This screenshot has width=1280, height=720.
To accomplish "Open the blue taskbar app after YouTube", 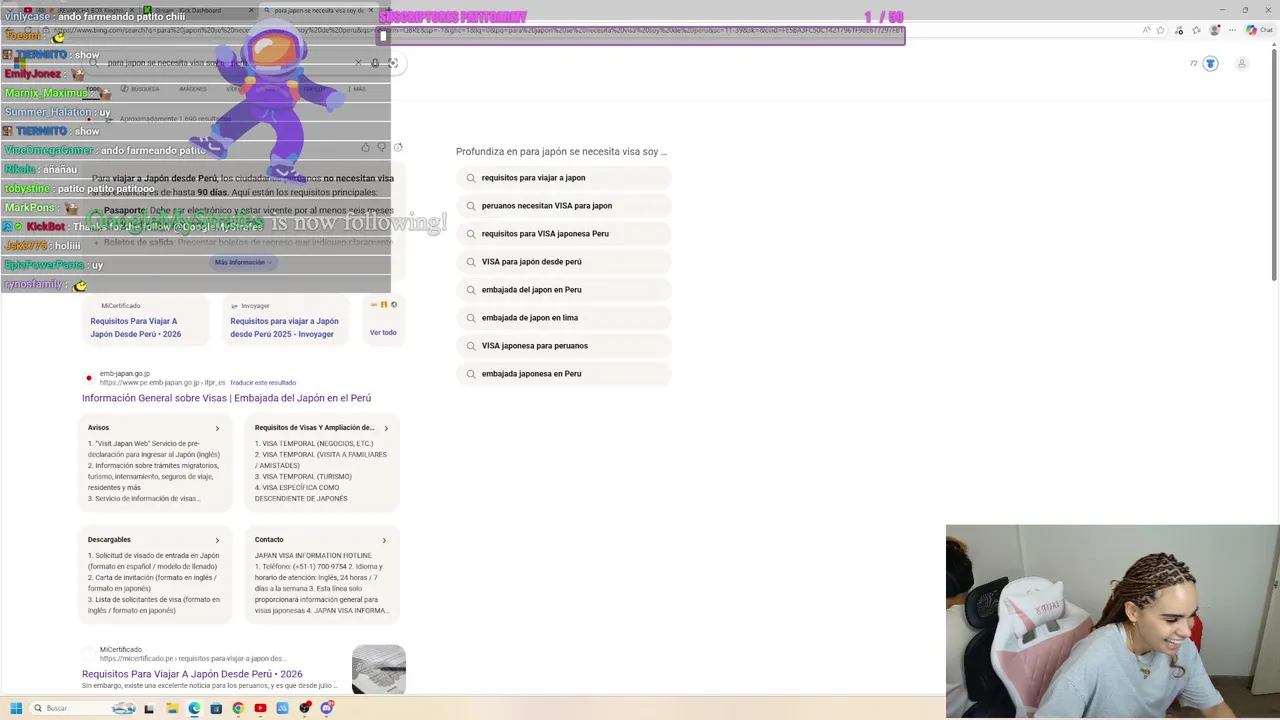I will click(x=282, y=708).
